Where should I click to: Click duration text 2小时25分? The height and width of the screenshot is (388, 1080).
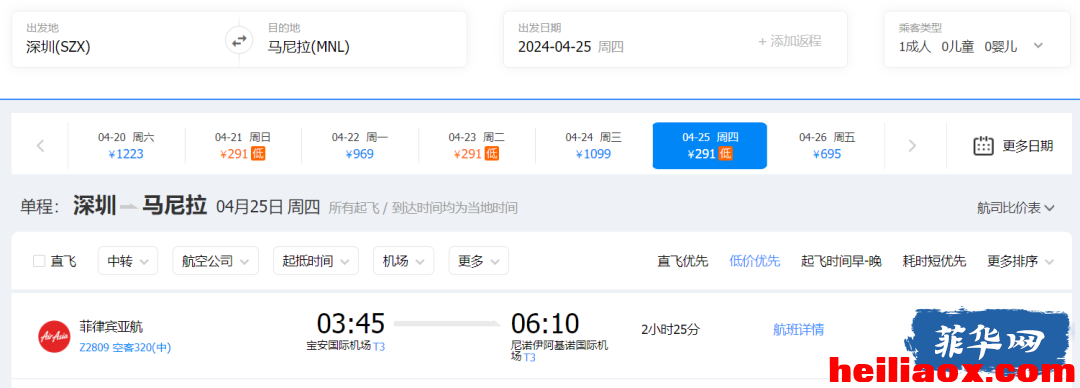coord(670,329)
